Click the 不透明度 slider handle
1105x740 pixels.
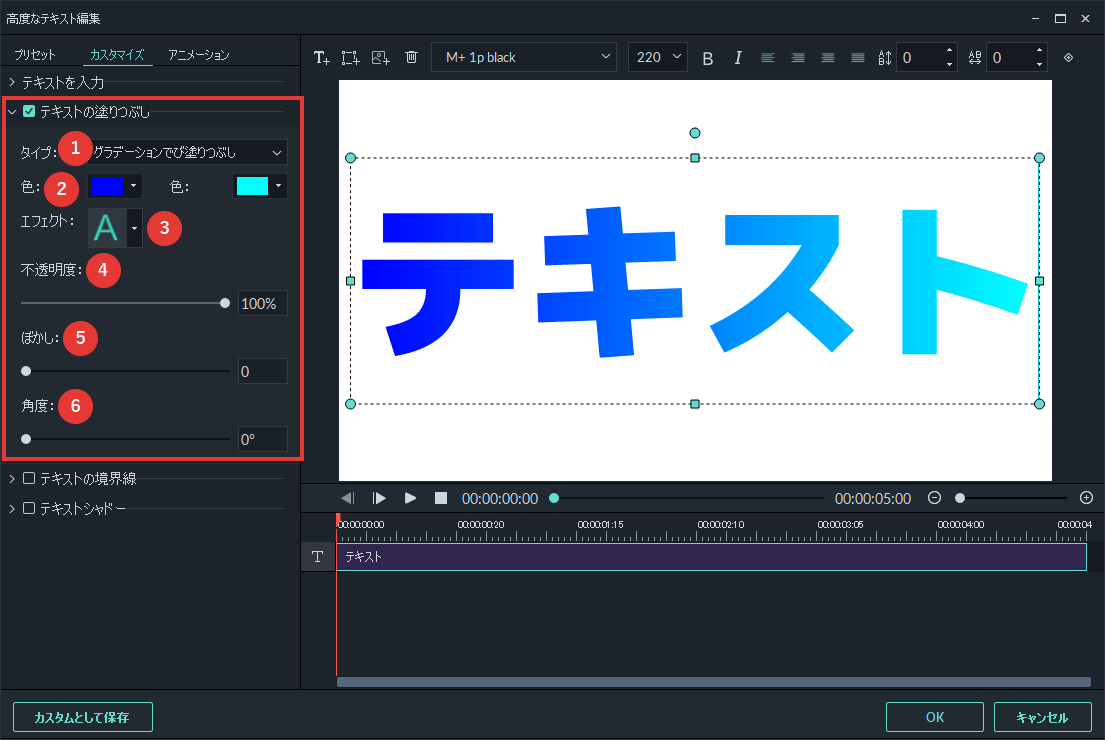click(x=225, y=303)
